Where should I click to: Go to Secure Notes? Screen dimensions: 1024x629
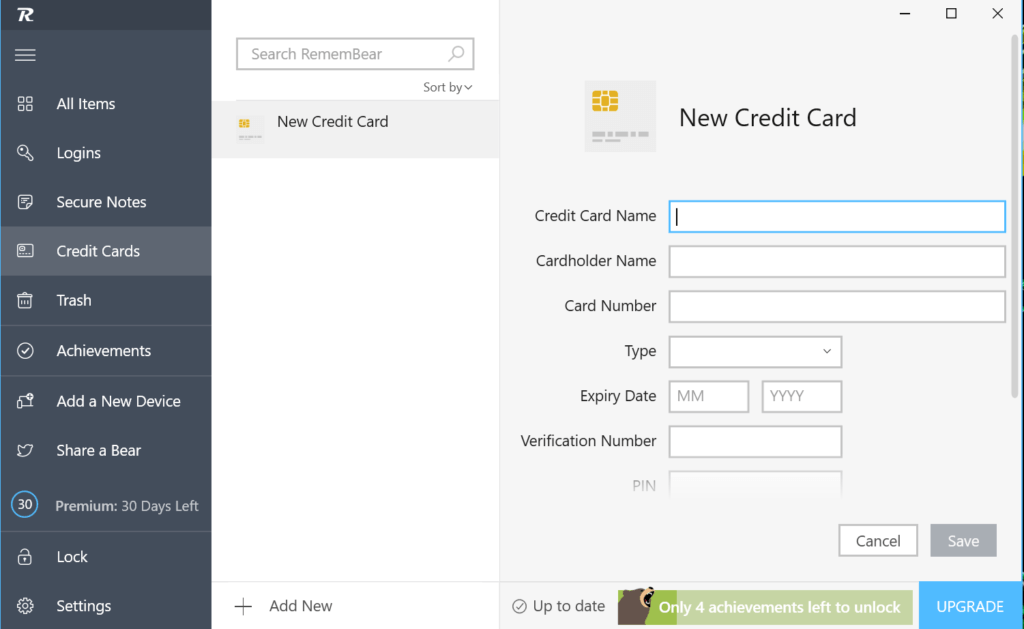106,202
